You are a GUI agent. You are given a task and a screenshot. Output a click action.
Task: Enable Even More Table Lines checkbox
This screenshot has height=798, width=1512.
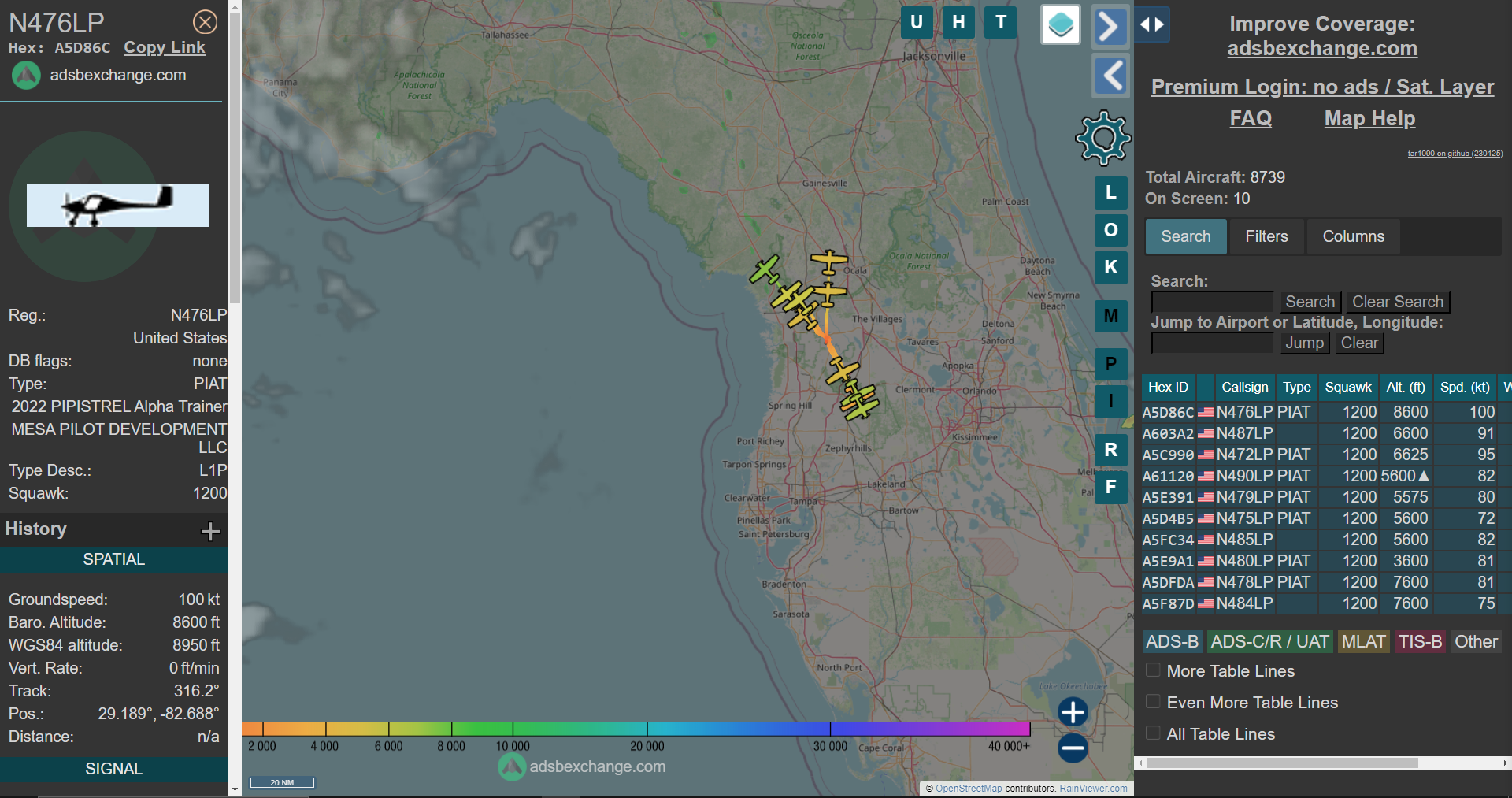pos(1153,702)
